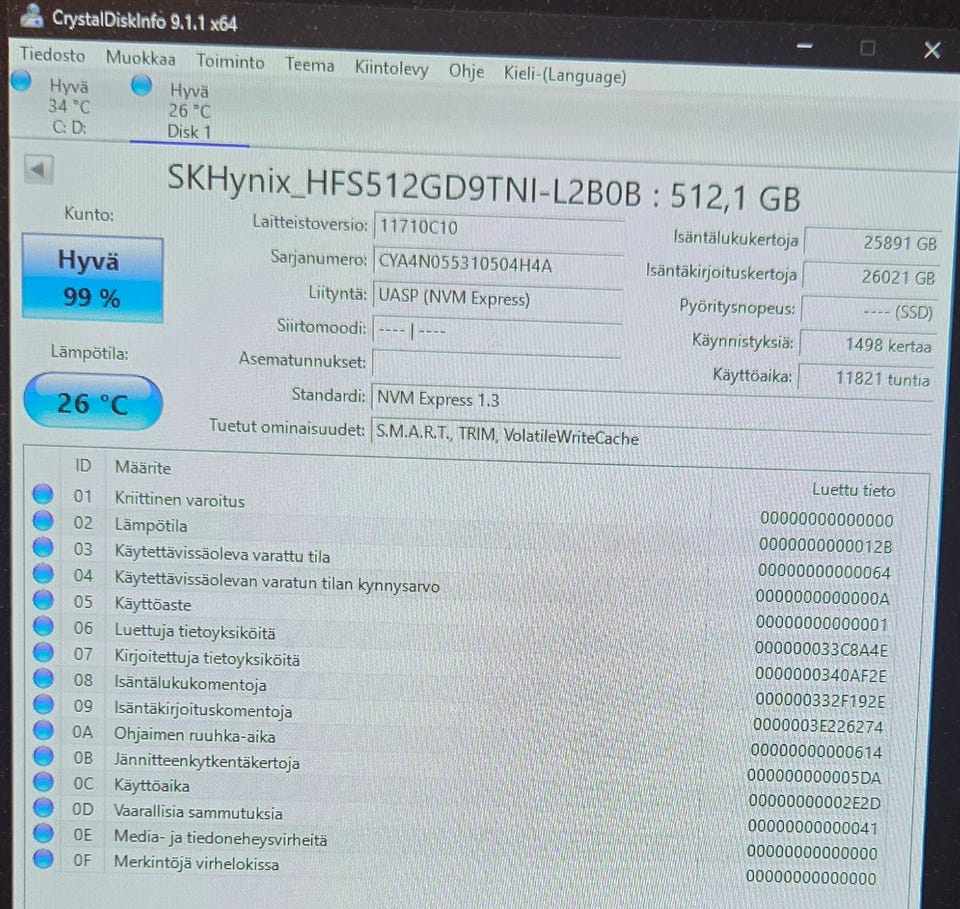
Task: Click the blue status orb for Disk 1
Action: coord(141,85)
